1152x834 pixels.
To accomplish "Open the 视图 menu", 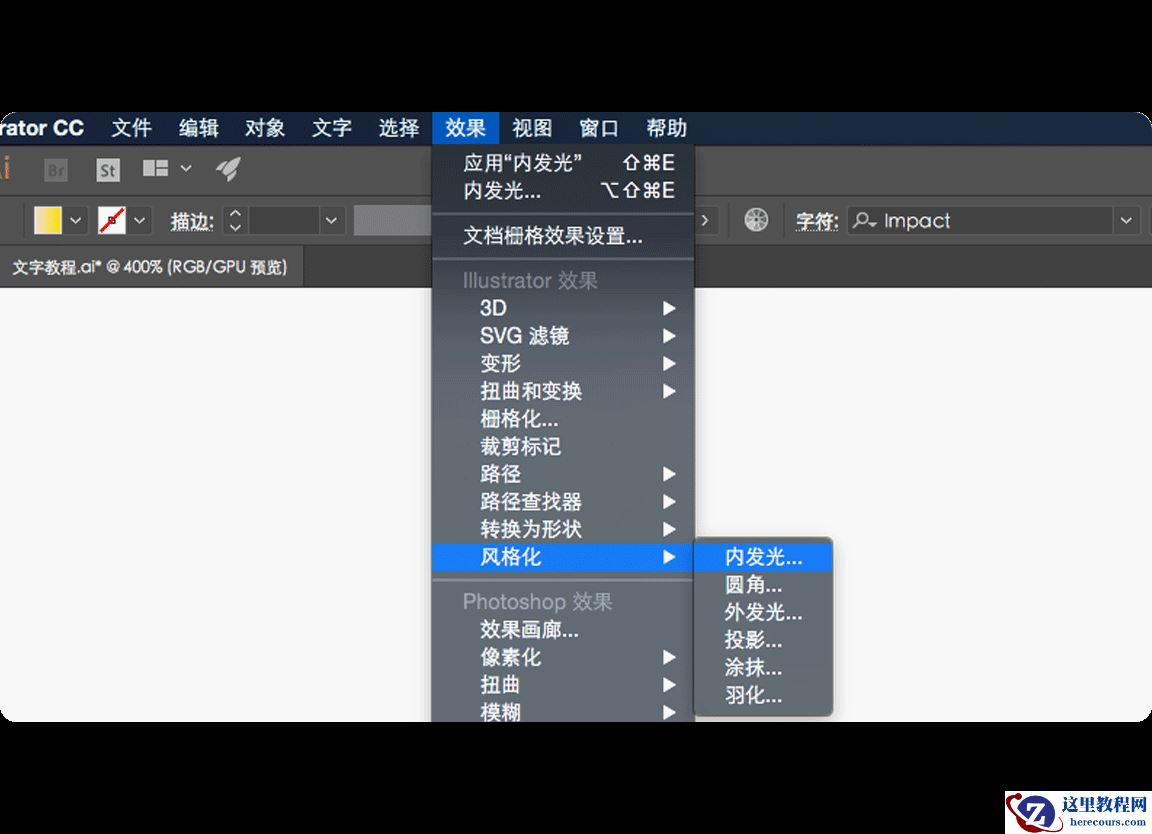I will [532, 128].
